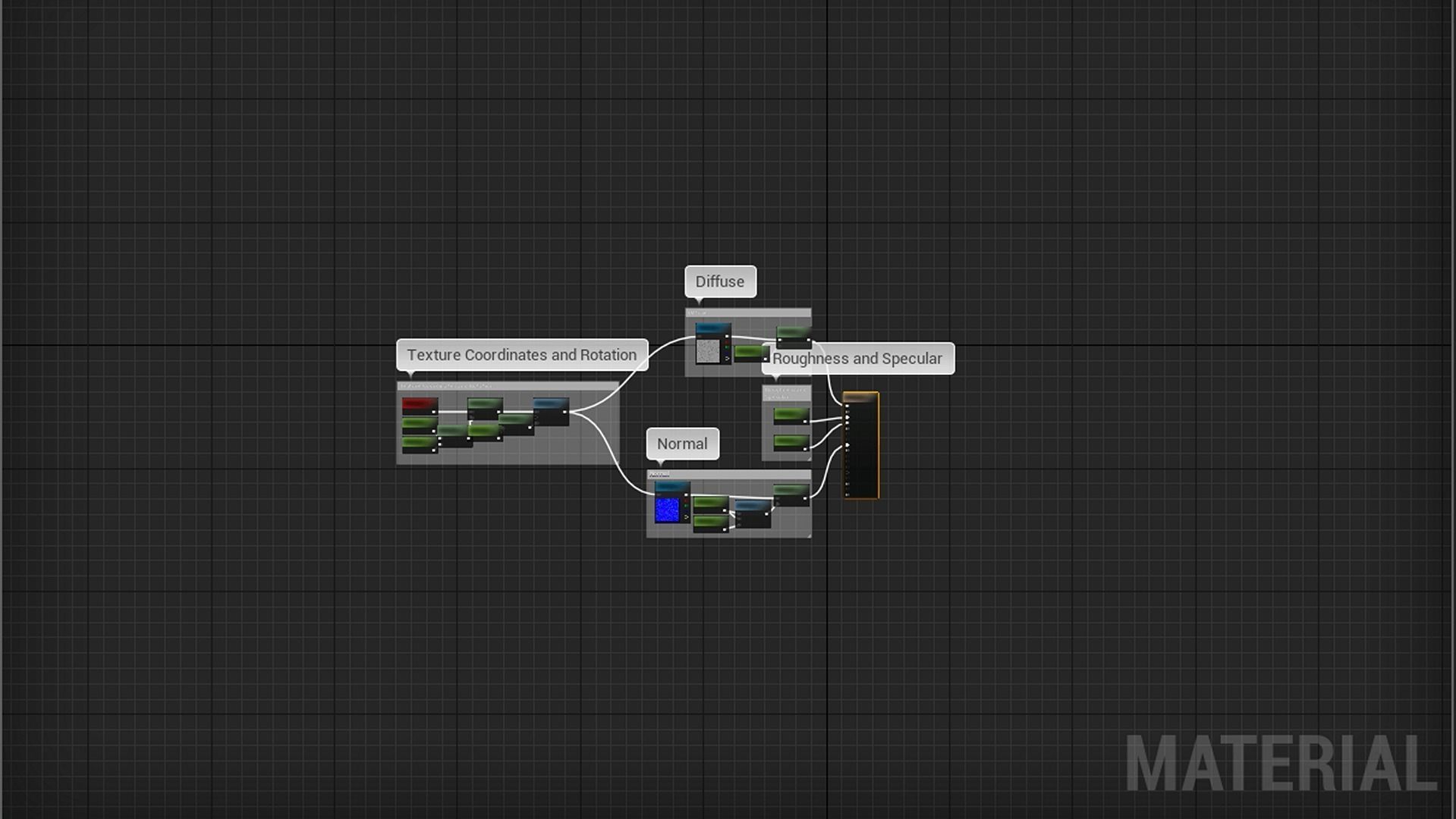Select the red node in Texture Coordinates group
The image size is (1456, 819).
[420, 404]
